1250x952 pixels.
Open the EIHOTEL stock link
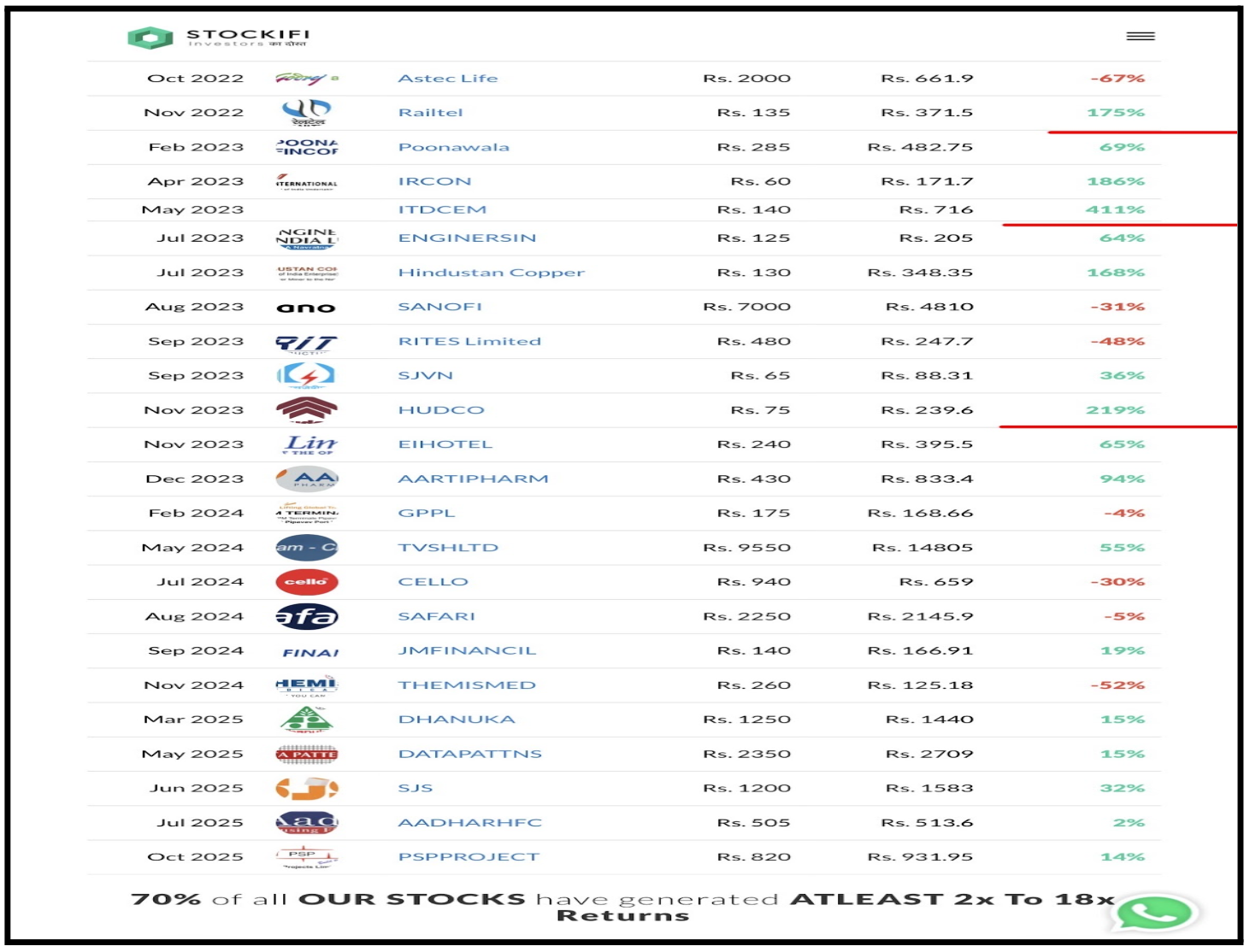(445, 444)
